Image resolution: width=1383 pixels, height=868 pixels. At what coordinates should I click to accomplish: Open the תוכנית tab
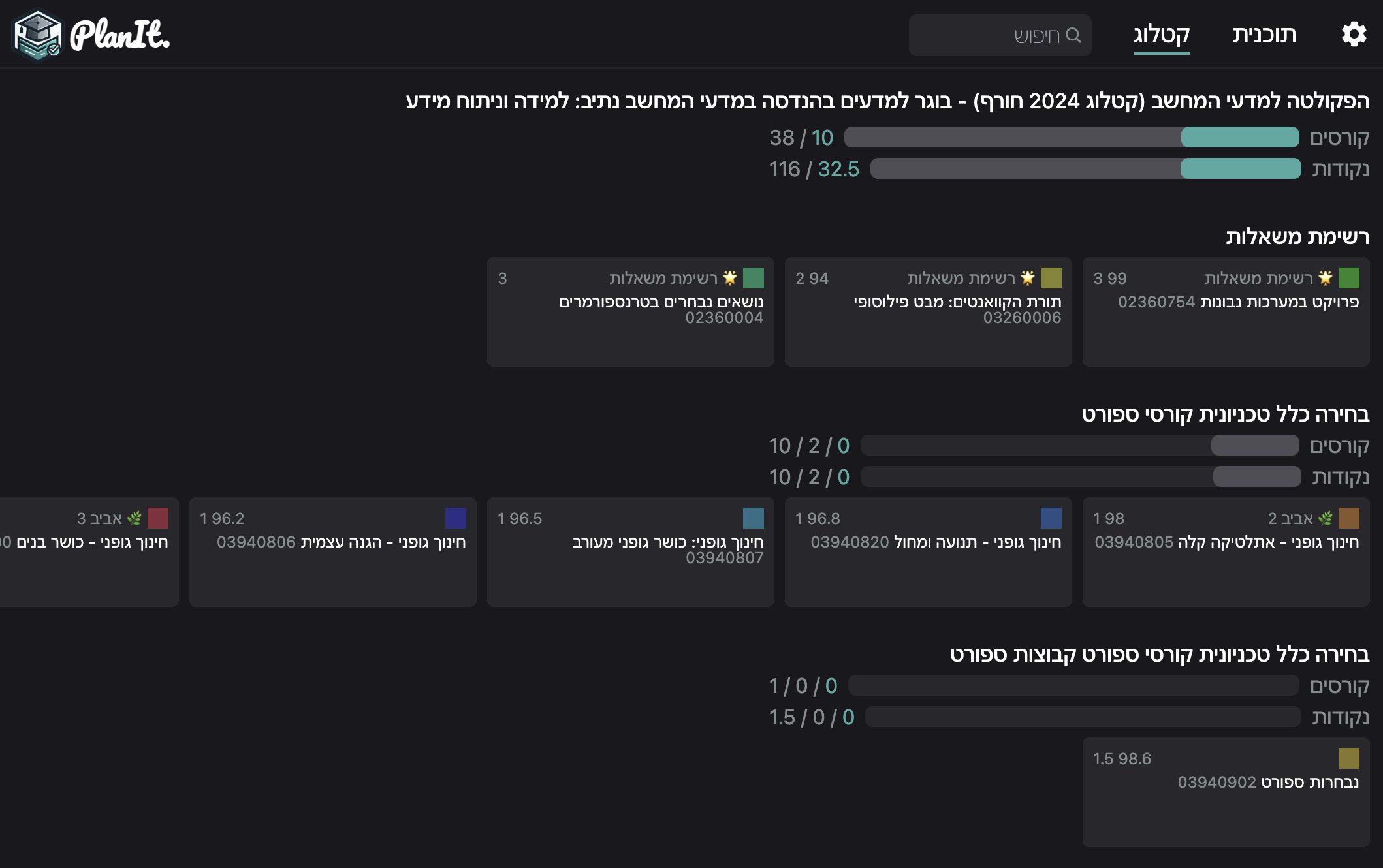coord(1264,35)
